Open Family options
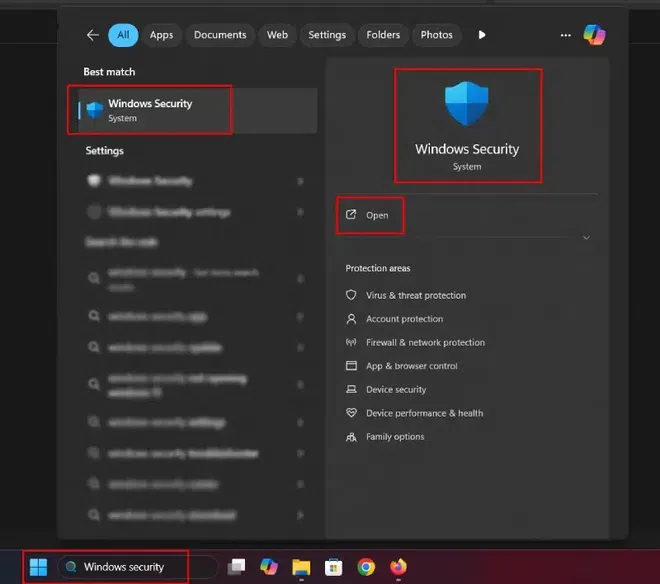Screen dimensions: 660x584 click(x=395, y=437)
